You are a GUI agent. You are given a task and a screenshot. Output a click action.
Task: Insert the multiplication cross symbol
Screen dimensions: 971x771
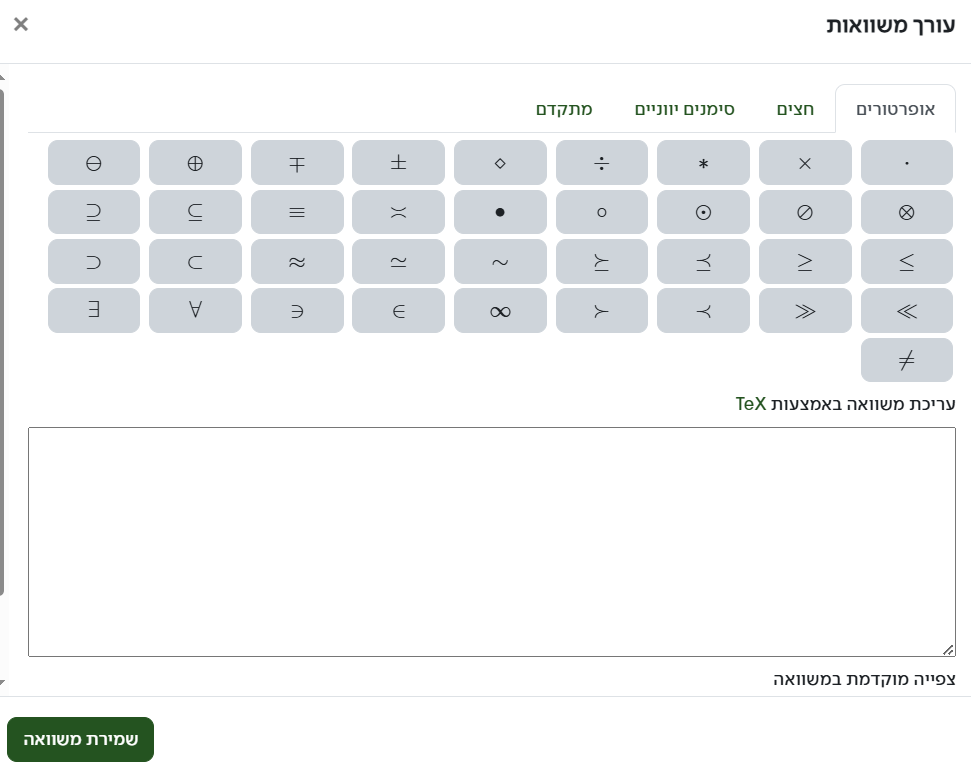(x=805, y=163)
